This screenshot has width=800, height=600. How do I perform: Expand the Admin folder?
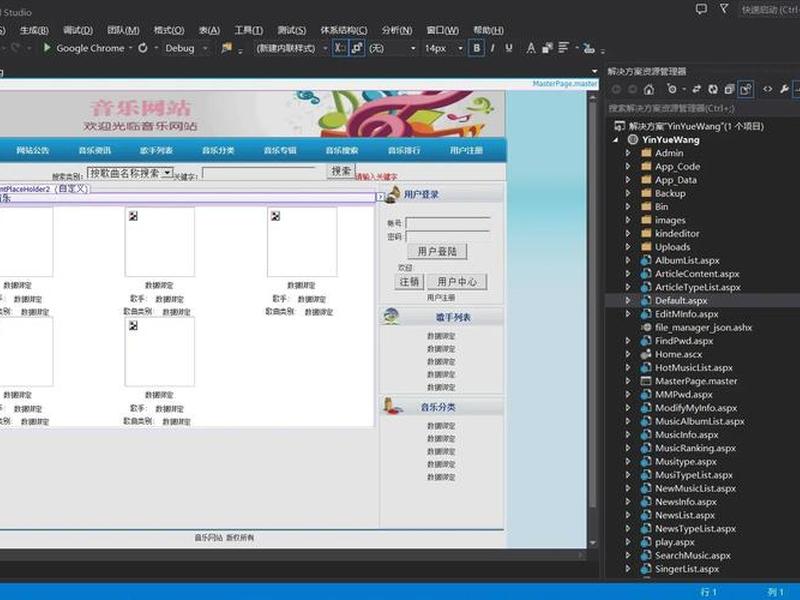pos(628,153)
